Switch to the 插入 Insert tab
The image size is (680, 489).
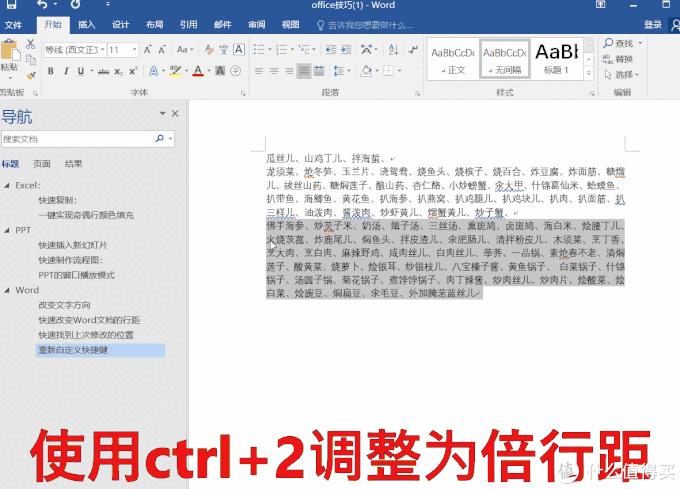[x=86, y=25]
